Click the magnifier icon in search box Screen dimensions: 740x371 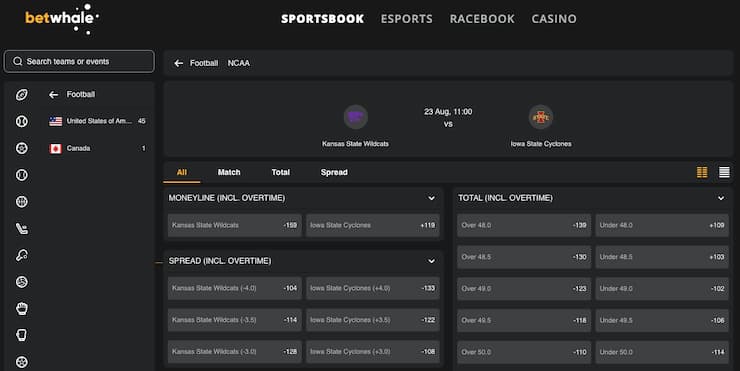click(17, 61)
